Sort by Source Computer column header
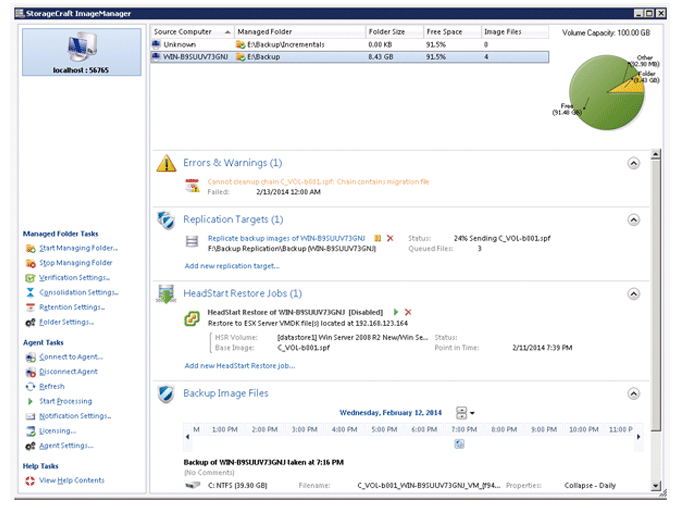Image resolution: width=673 pixels, height=508 pixels. [x=192, y=32]
